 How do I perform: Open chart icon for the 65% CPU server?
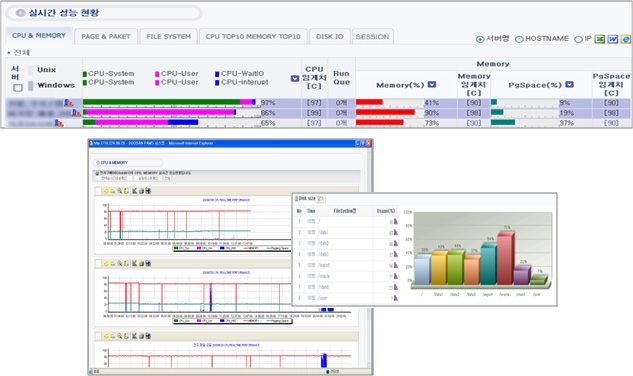click(59, 123)
